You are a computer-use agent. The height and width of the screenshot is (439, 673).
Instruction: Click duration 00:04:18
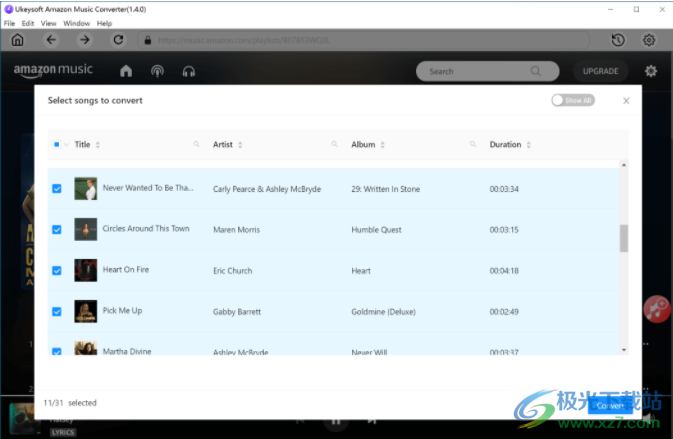click(504, 271)
